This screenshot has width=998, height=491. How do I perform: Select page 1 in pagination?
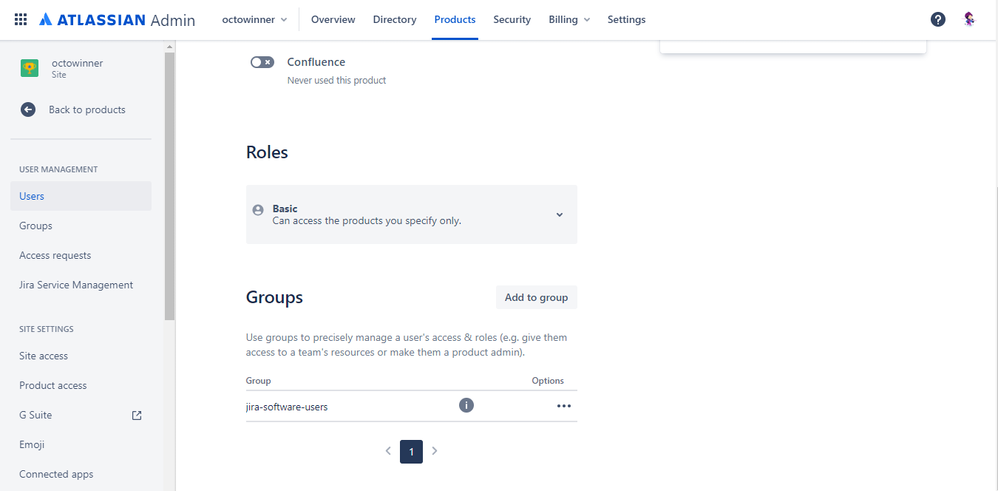click(x=411, y=452)
